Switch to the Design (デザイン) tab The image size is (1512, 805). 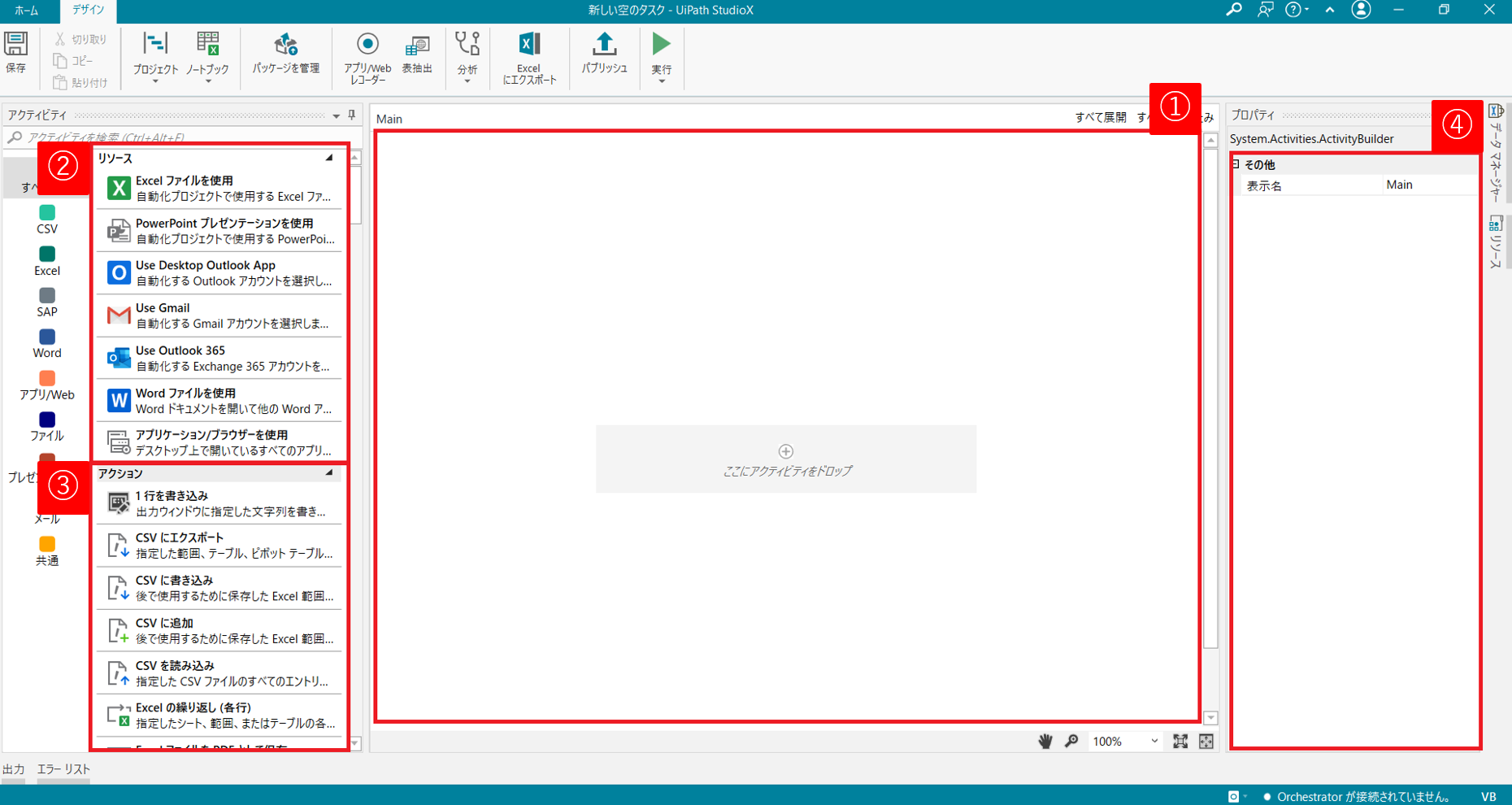[88, 11]
